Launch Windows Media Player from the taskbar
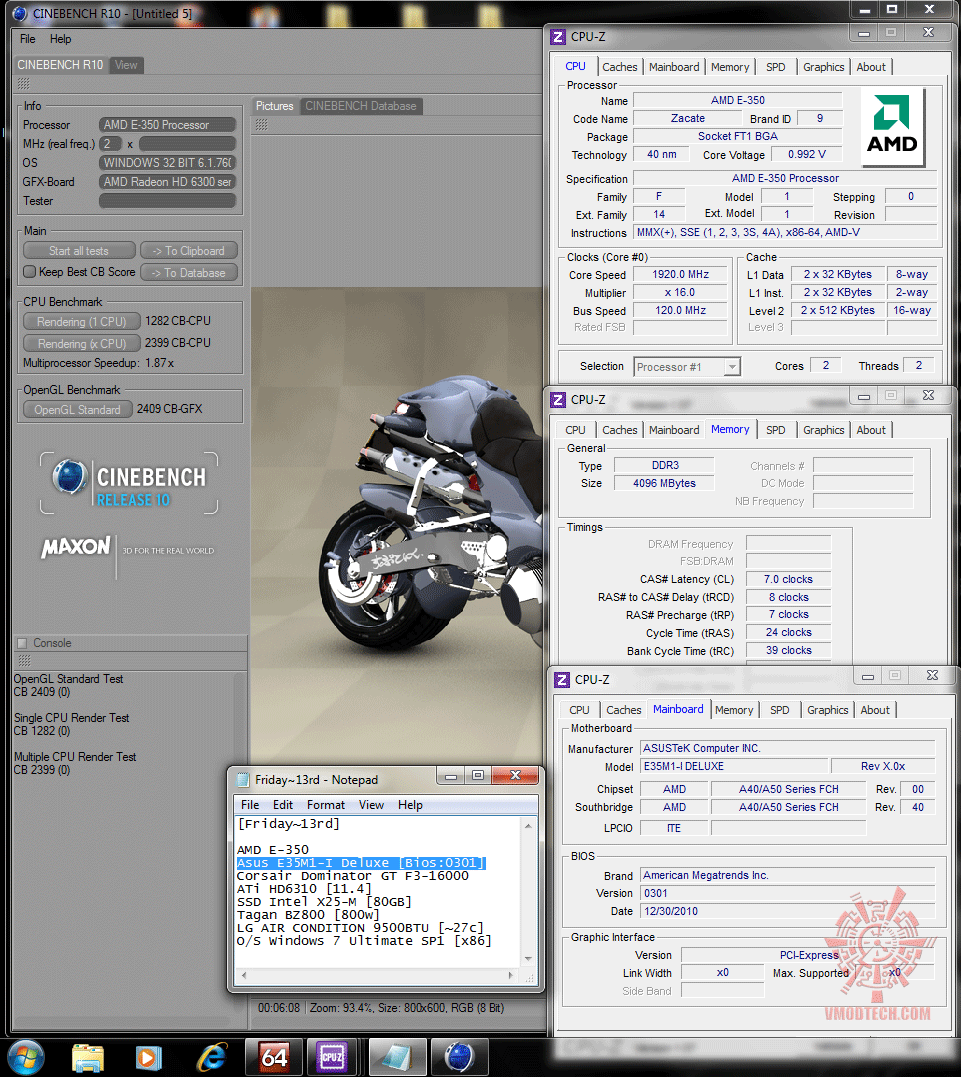The height and width of the screenshot is (1077, 961). click(148, 1058)
